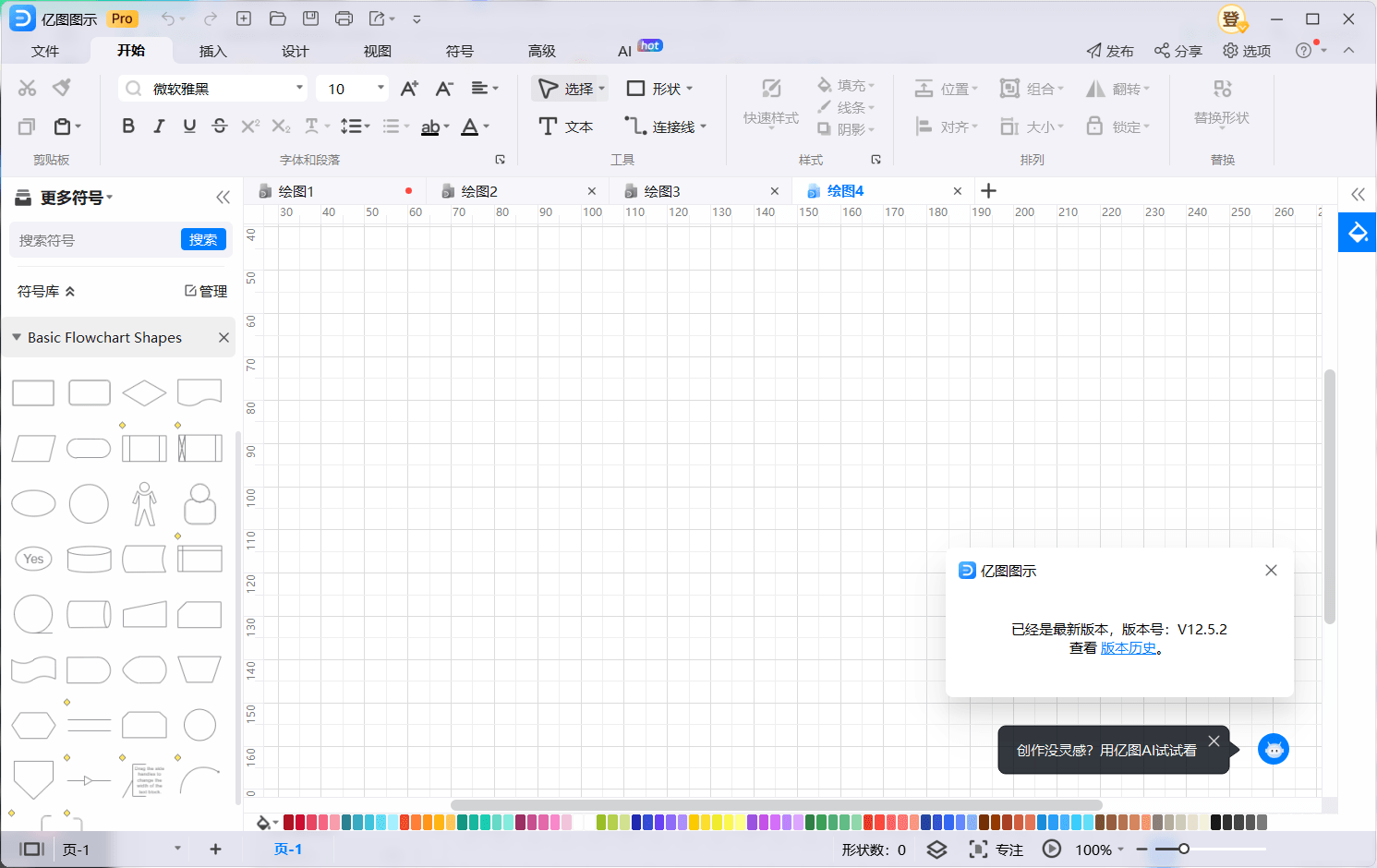Select the Text tool
The height and width of the screenshot is (868, 1377).
(x=565, y=127)
